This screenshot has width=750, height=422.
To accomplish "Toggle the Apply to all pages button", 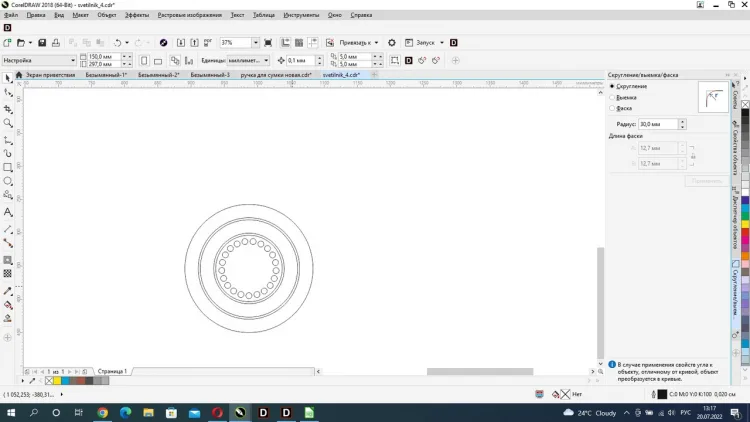I will click(175, 61).
